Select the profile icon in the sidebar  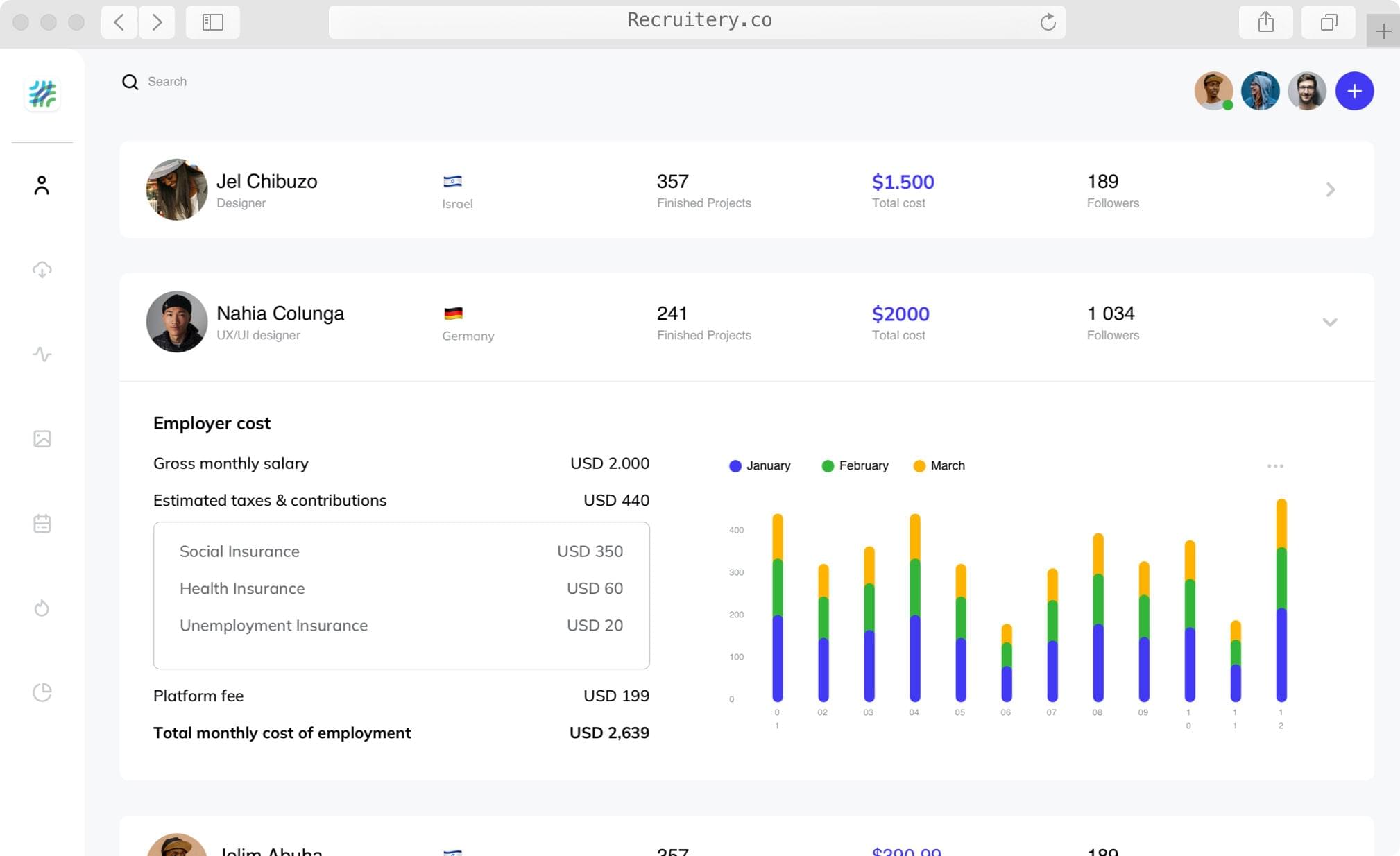click(x=42, y=185)
